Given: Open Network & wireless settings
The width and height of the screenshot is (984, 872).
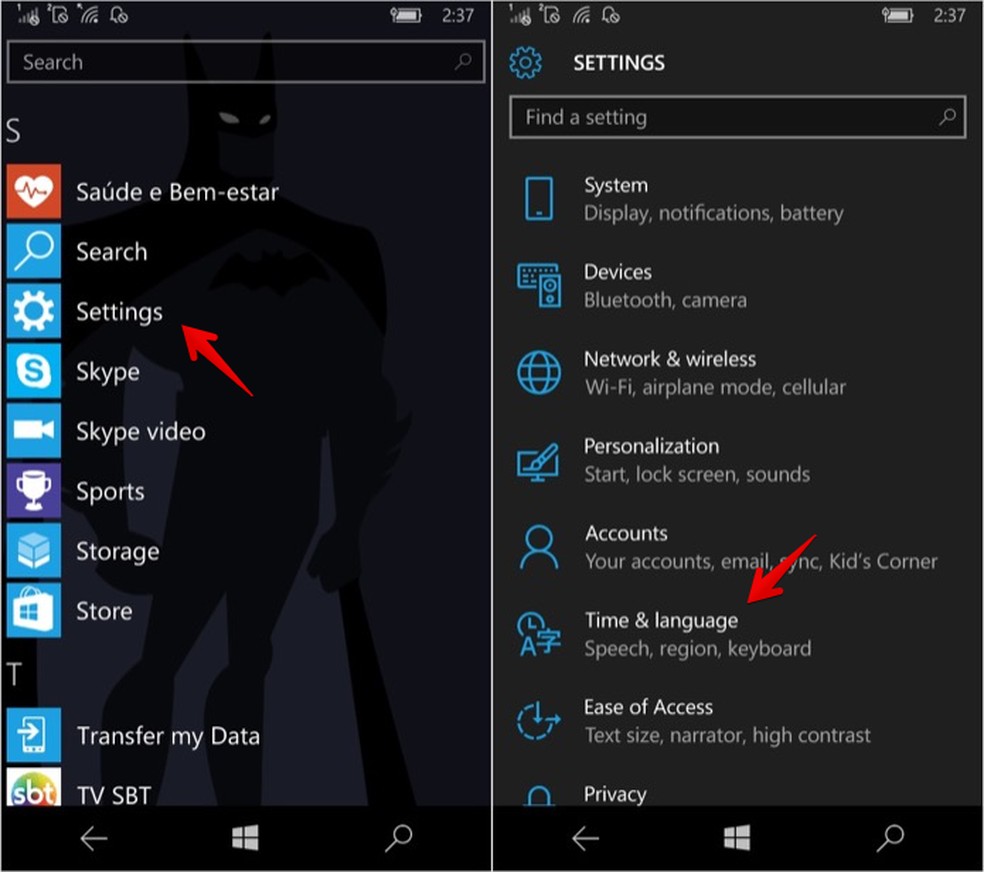Looking at the screenshot, I should click(737, 373).
